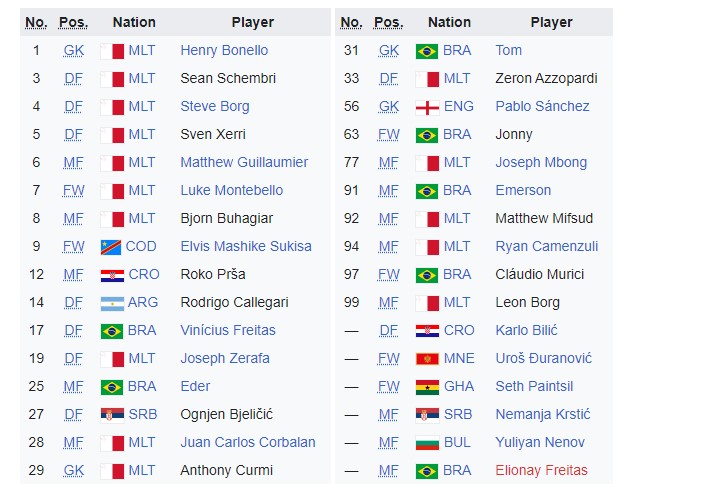
Task: Click the England flag beside ENG
Action: 427,107
